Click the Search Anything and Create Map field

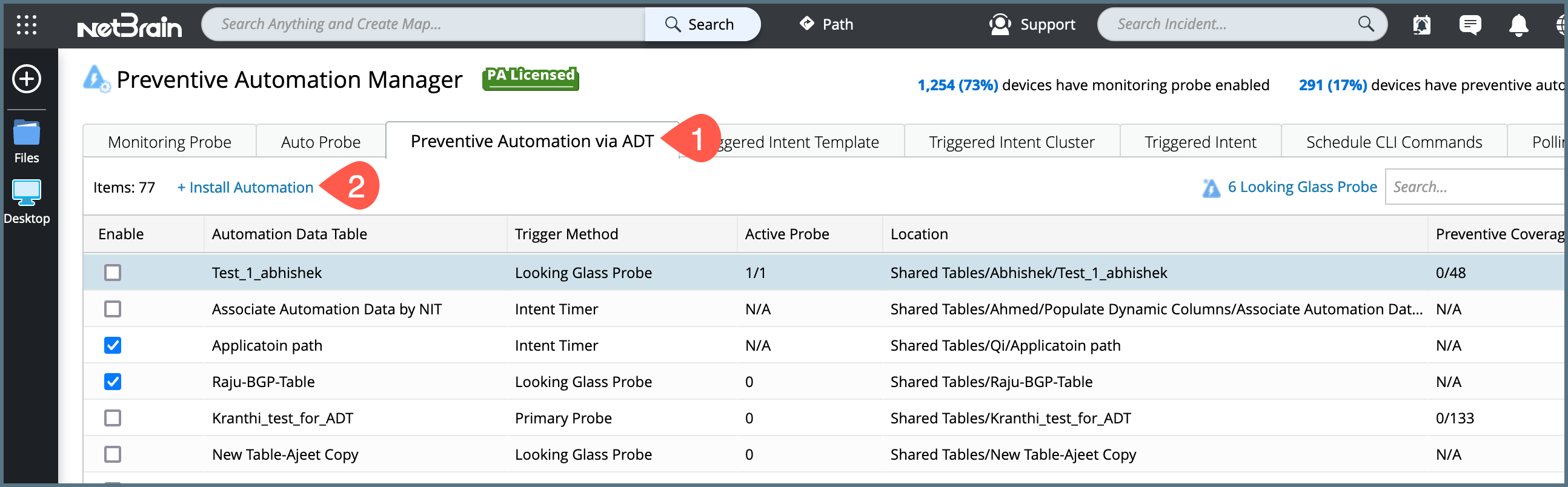point(423,24)
